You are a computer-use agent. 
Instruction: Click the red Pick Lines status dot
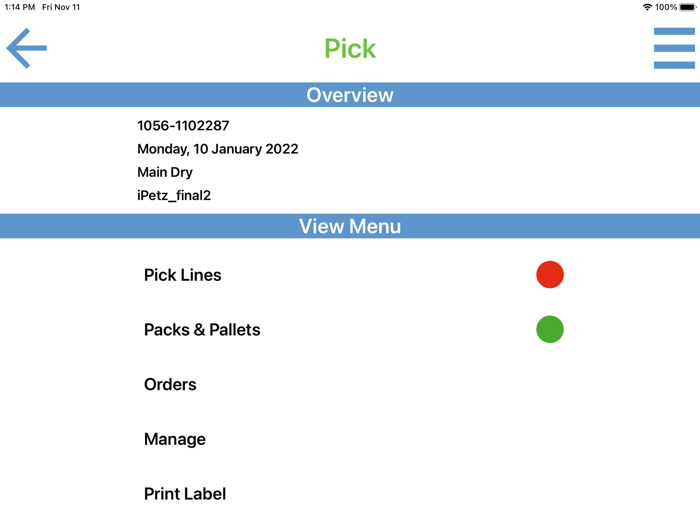coord(550,275)
